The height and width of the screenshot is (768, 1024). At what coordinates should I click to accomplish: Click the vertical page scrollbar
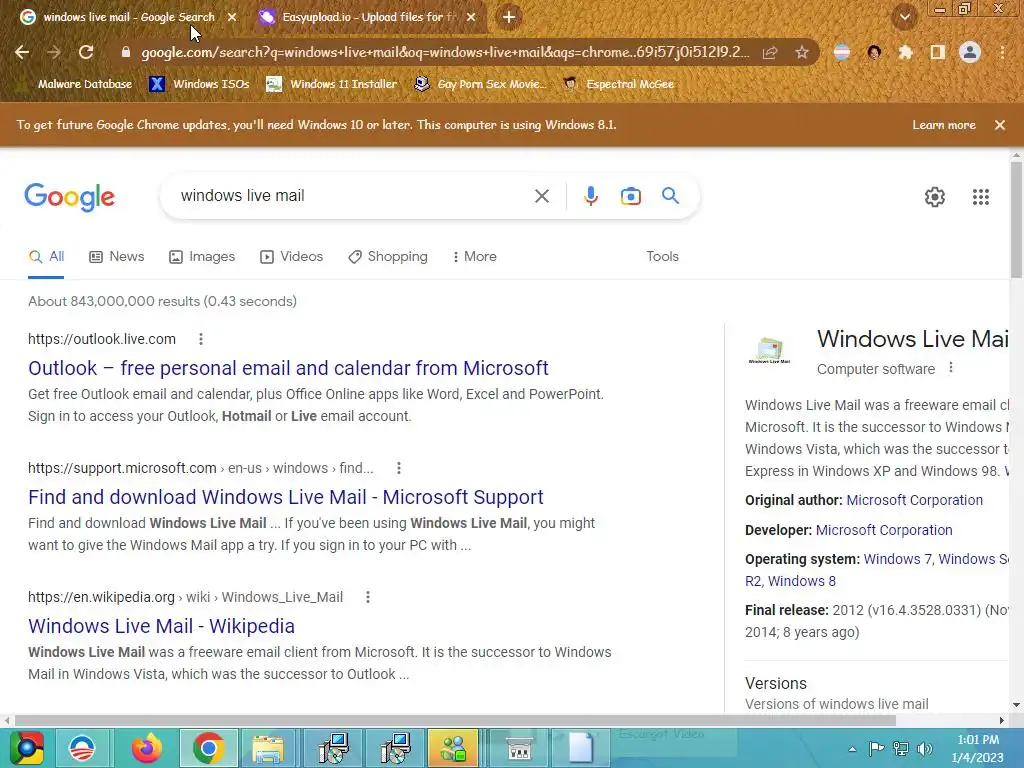1016,218
